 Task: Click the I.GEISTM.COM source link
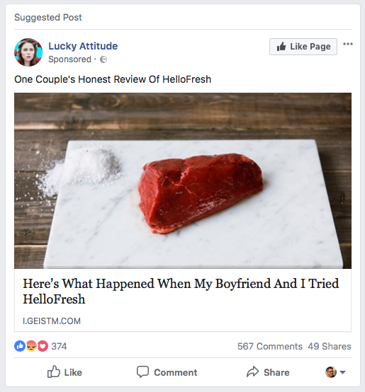coord(52,321)
